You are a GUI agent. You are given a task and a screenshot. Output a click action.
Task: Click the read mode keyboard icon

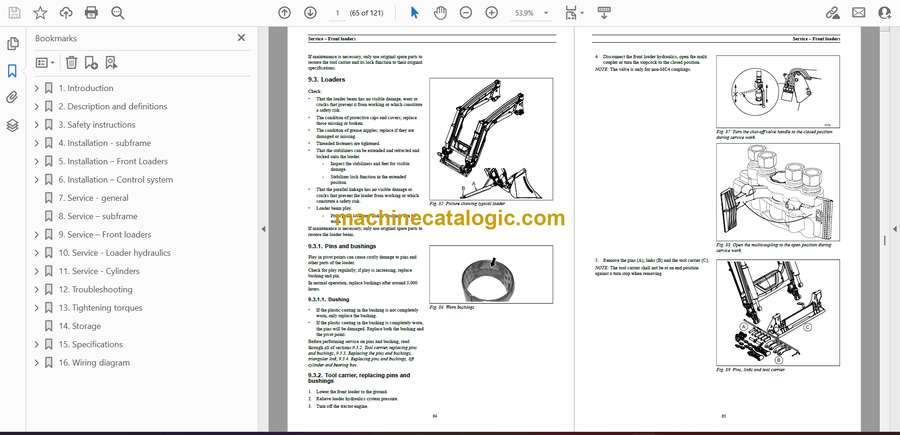point(603,13)
